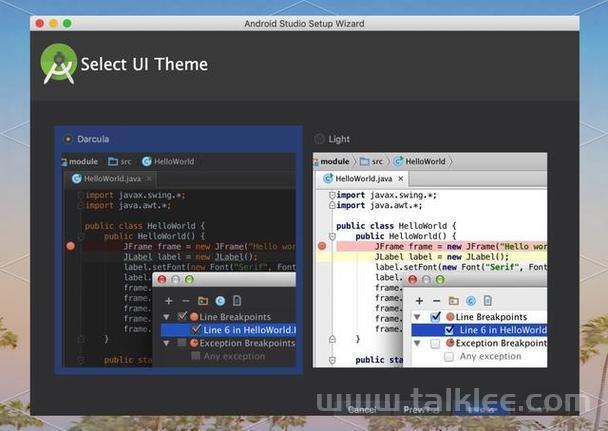The image size is (608, 431).
Task: Click the file icon in Darcula breakpoints toolbar
Action: (x=237, y=300)
